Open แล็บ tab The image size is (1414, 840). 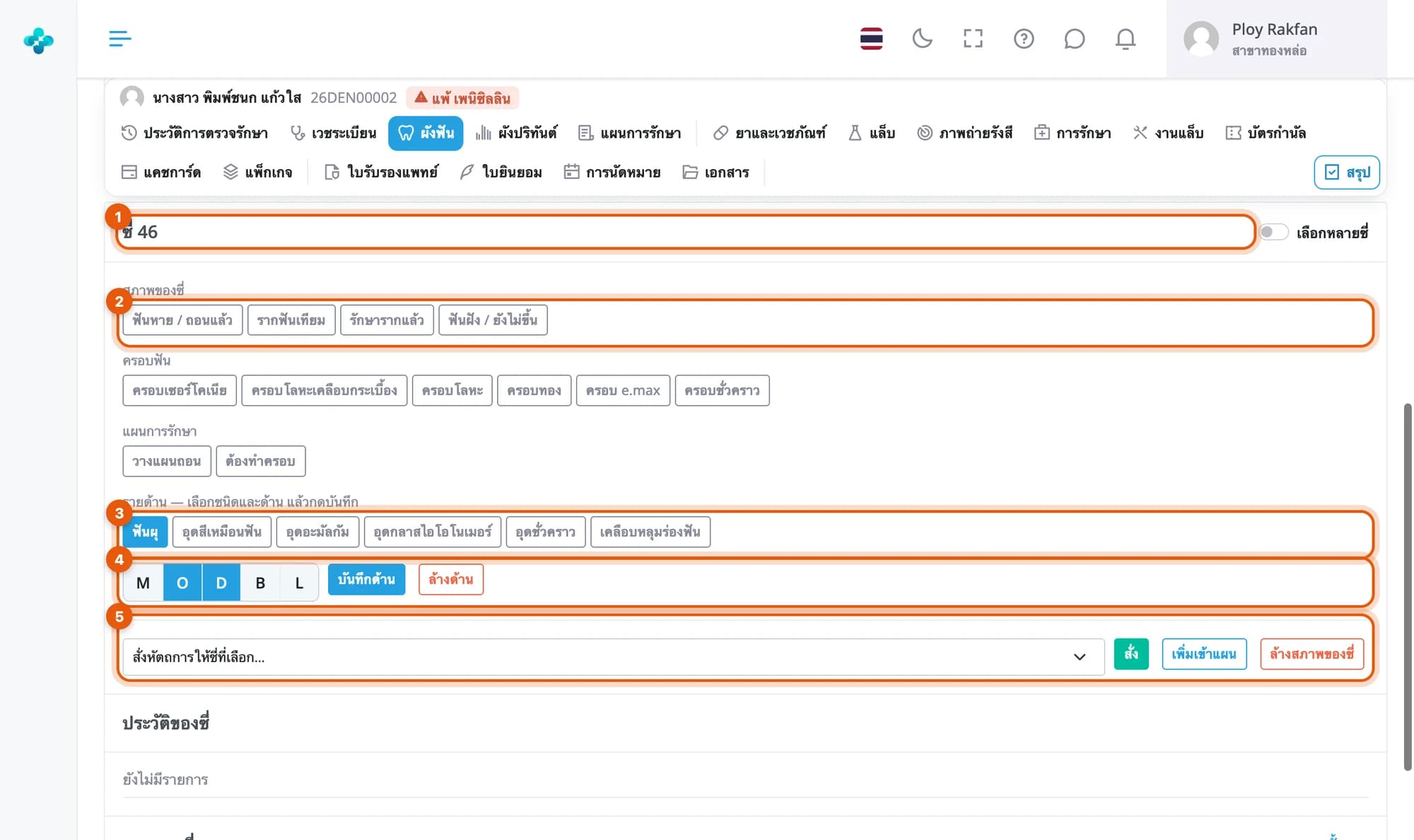click(871, 132)
